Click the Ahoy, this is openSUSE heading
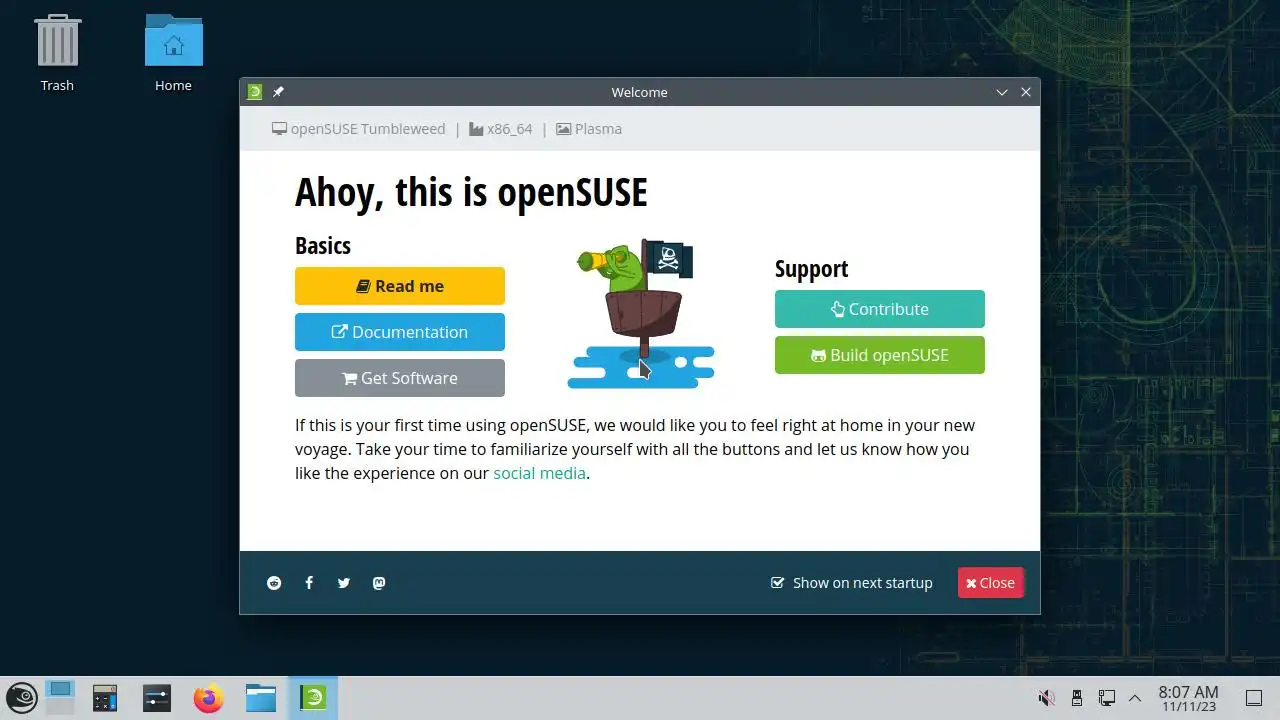The height and width of the screenshot is (720, 1280). [471, 191]
